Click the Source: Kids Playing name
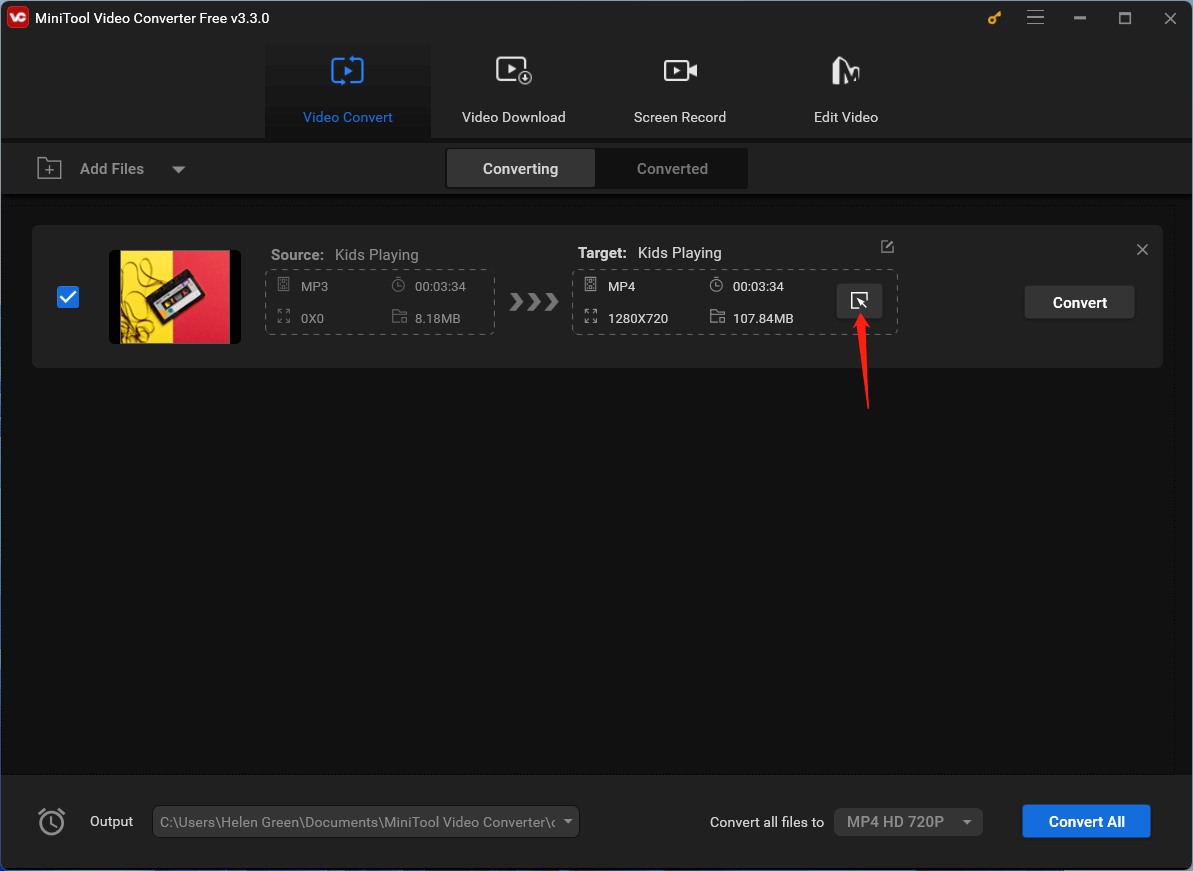 point(345,255)
